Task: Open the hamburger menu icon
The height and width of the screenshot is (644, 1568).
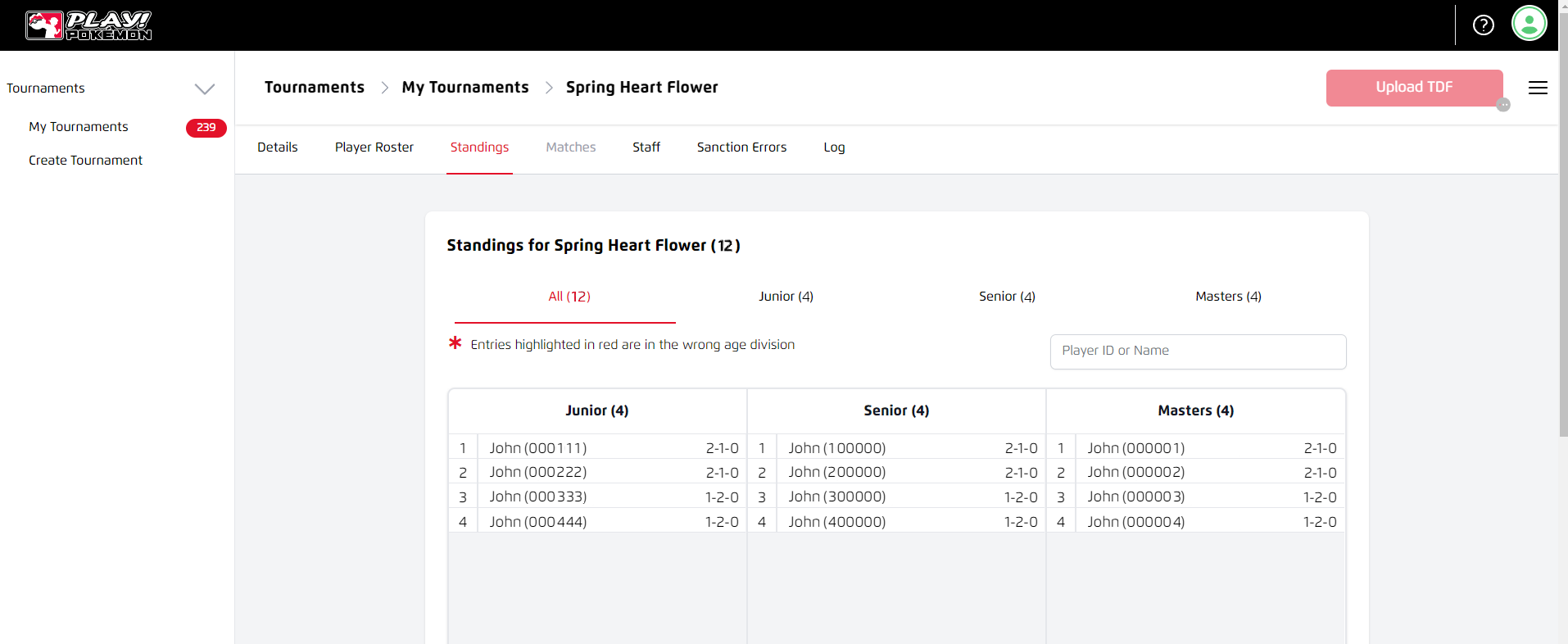Action: tap(1538, 88)
